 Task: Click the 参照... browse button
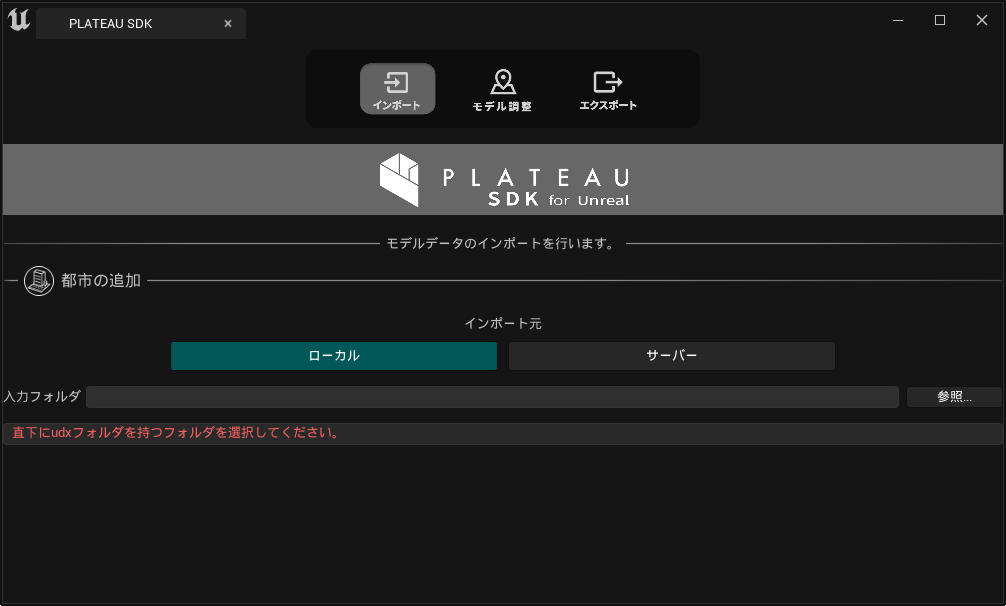coord(954,397)
